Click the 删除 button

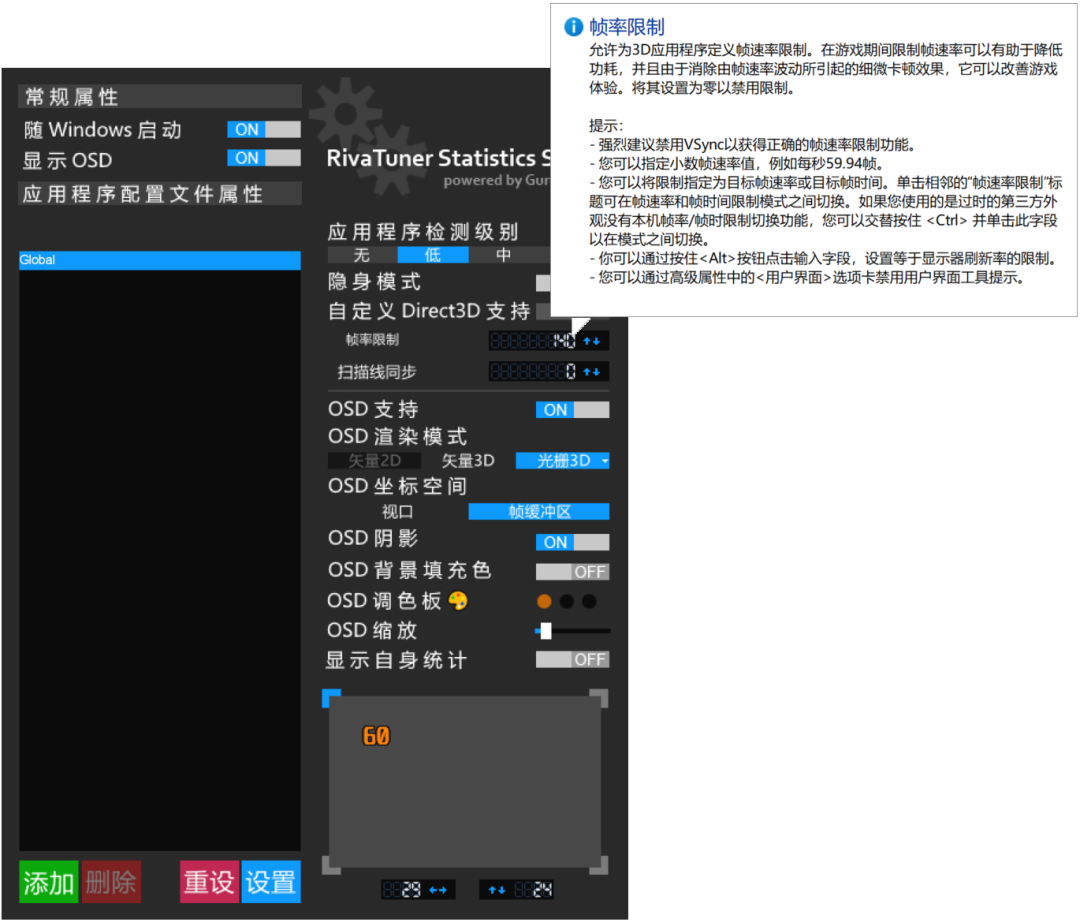(x=111, y=882)
